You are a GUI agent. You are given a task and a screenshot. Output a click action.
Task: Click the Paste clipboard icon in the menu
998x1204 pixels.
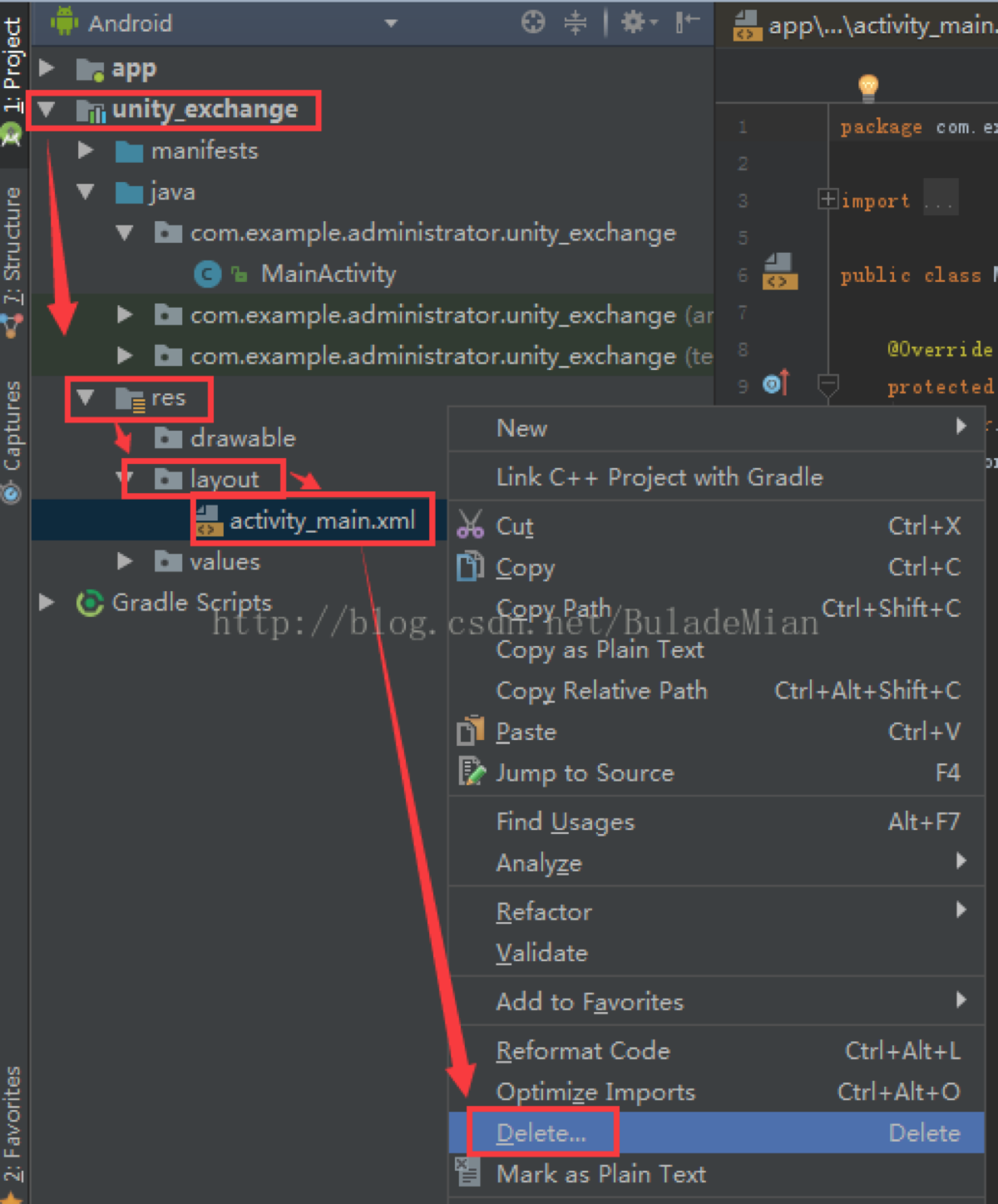tap(470, 730)
